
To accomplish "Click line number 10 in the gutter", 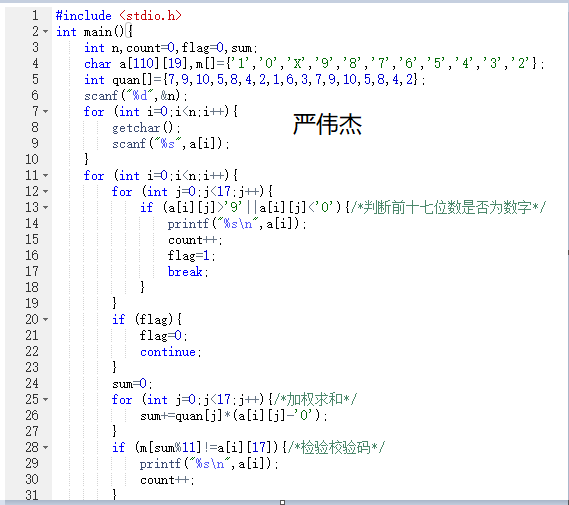I will point(32,159).
